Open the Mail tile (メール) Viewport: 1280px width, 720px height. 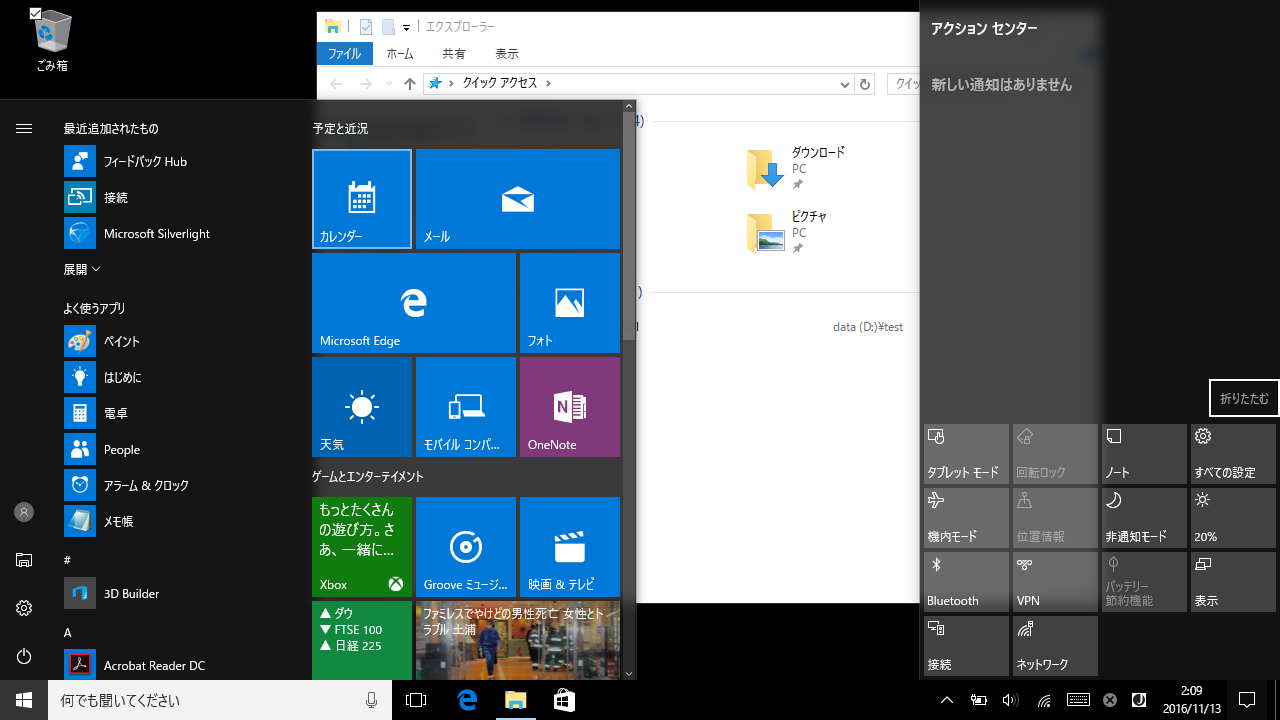[518, 199]
